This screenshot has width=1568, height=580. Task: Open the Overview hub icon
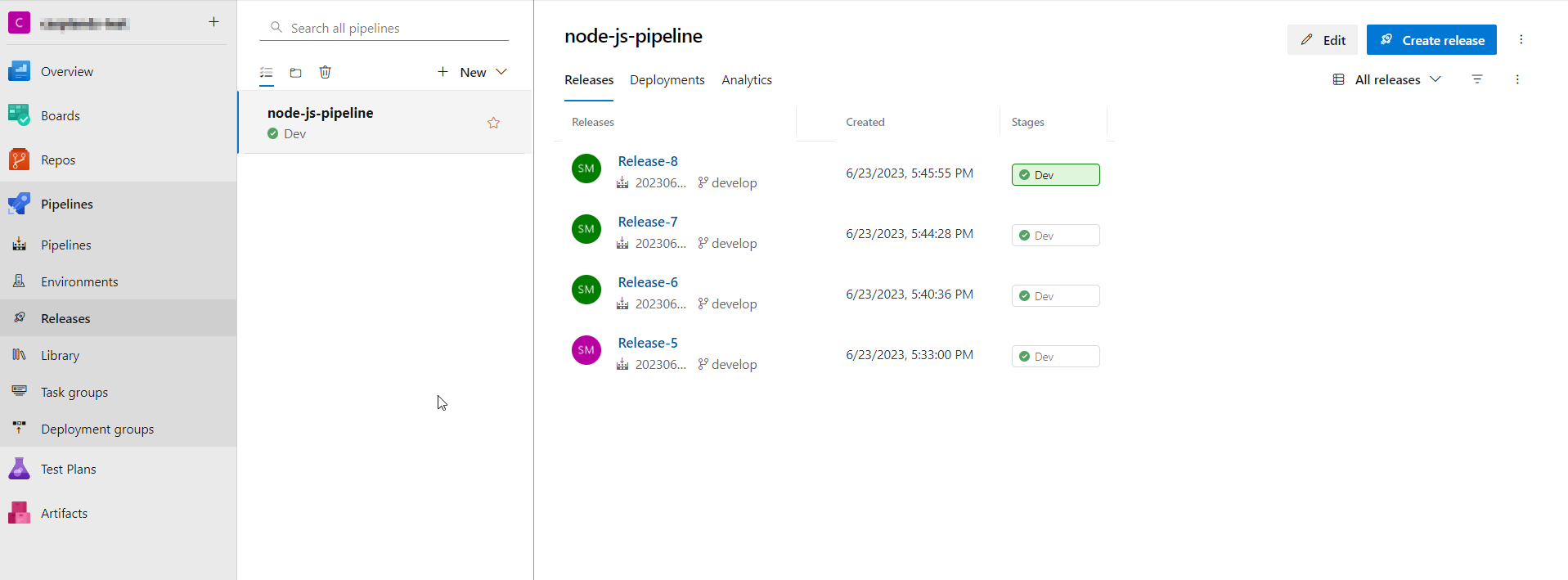click(19, 71)
